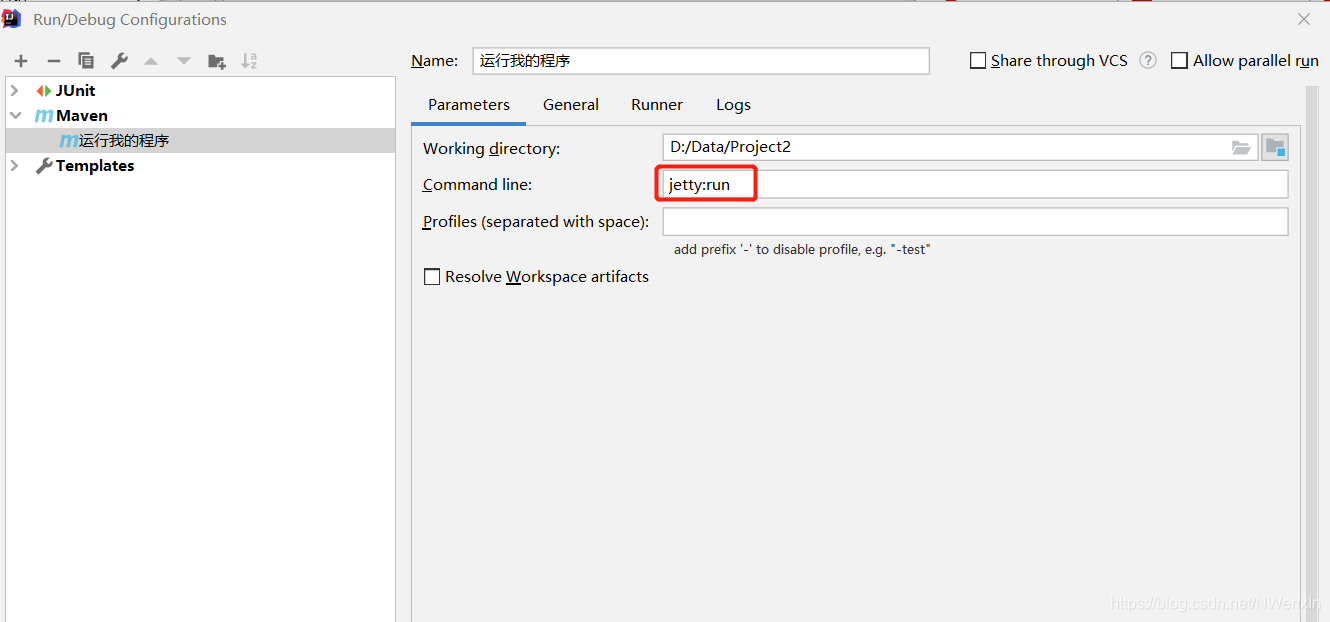Browse working directory folder icon
Image resolution: width=1330 pixels, height=622 pixels.
coord(1241,147)
